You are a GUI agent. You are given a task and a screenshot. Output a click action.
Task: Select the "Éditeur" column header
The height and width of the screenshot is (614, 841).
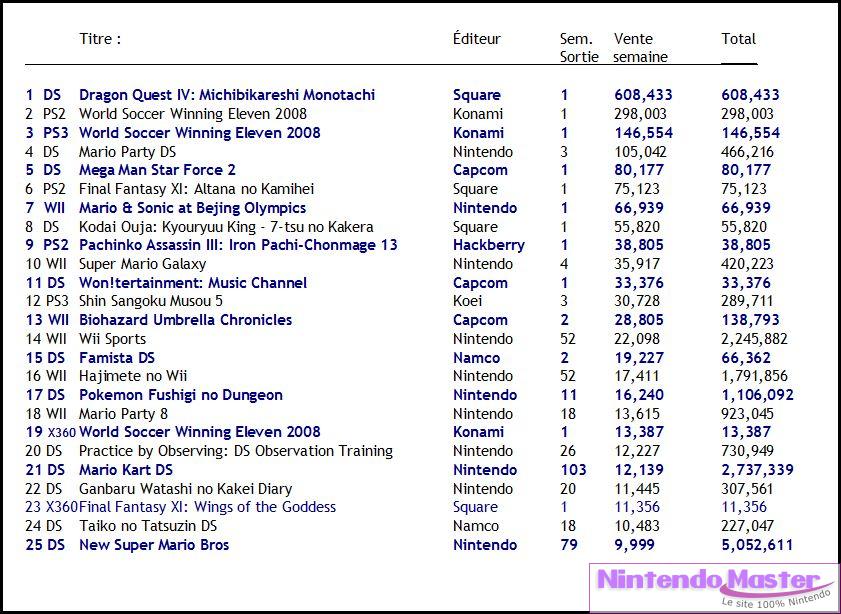point(477,39)
